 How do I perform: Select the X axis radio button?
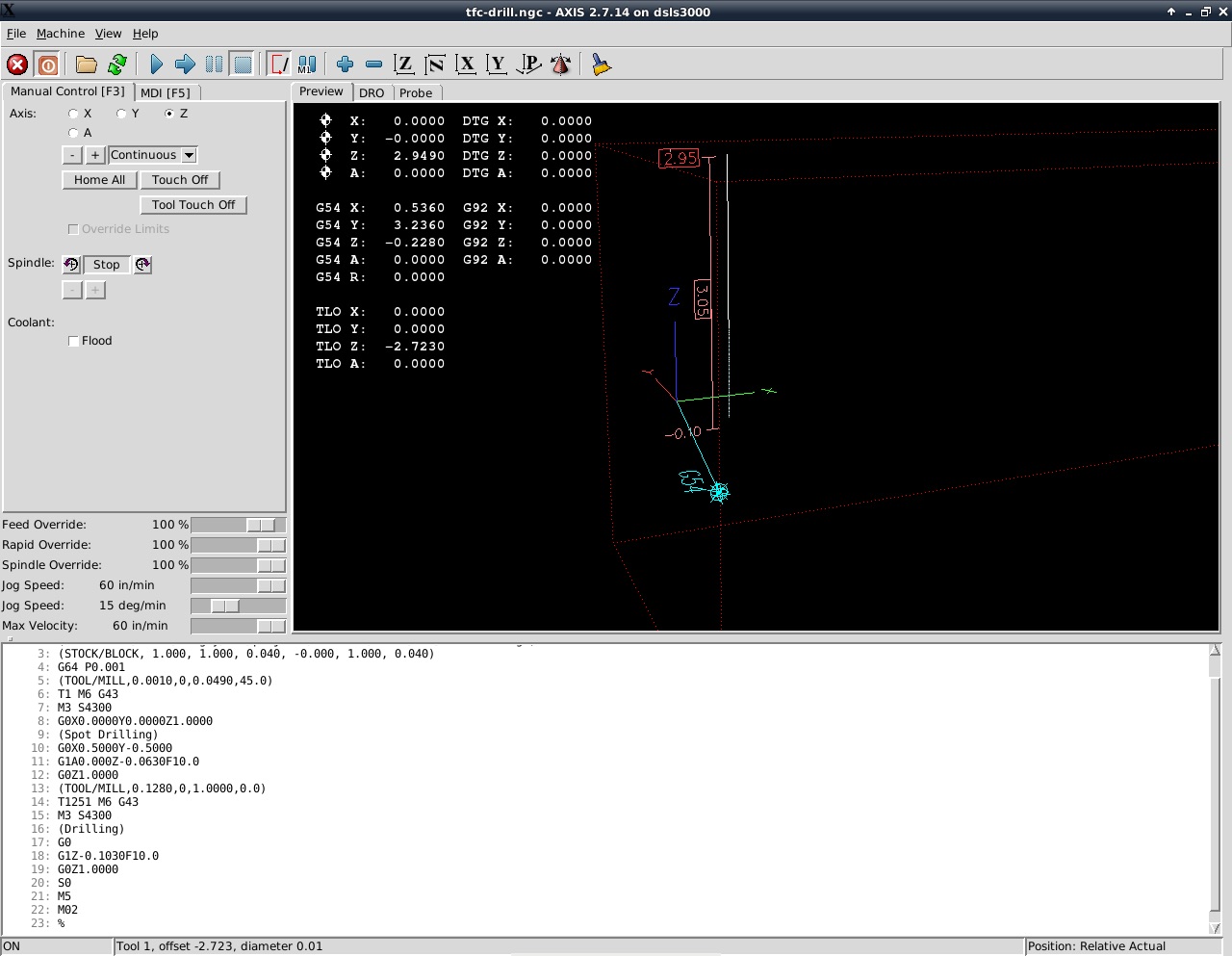[x=73, y=114]
